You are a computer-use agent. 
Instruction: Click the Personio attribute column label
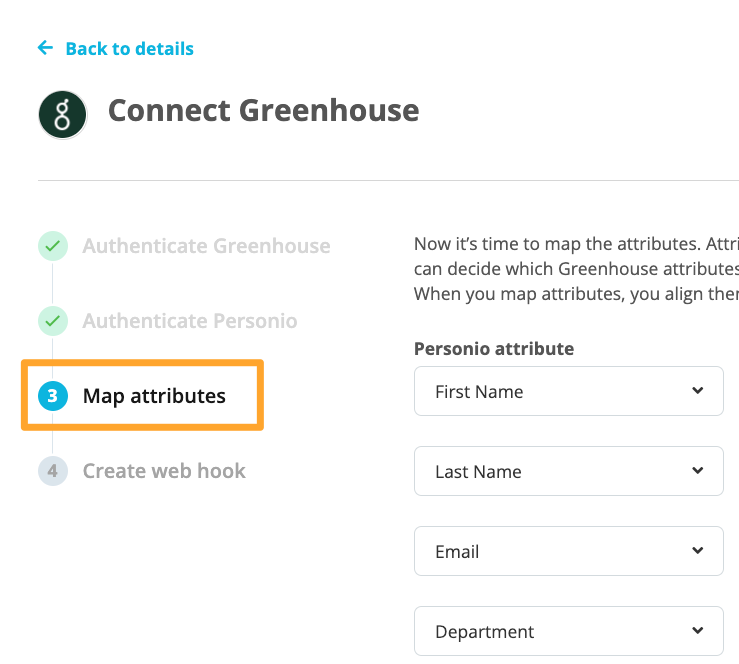coord(494,349)
